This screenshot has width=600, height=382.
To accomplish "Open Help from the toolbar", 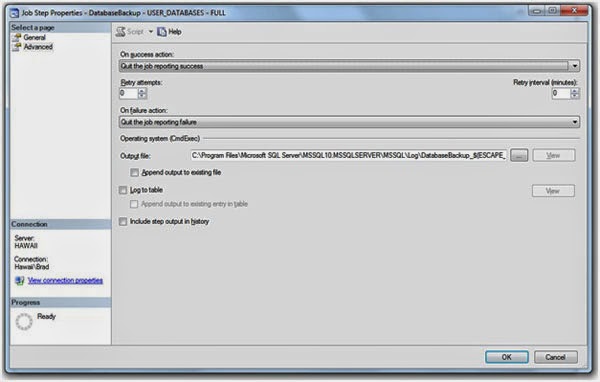I will point(174,32).
